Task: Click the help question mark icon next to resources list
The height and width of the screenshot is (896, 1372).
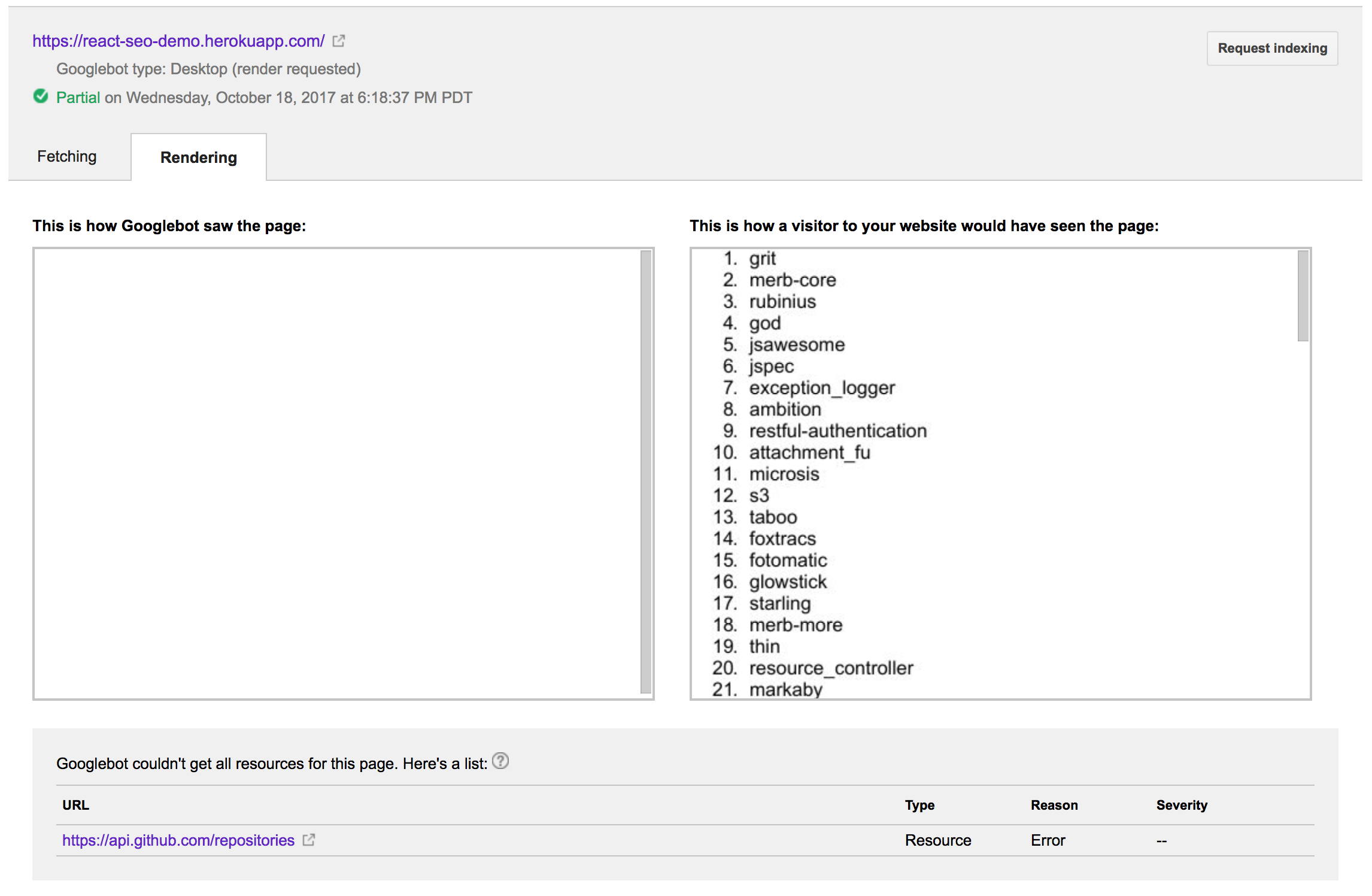Action: [x=500, y=761]
